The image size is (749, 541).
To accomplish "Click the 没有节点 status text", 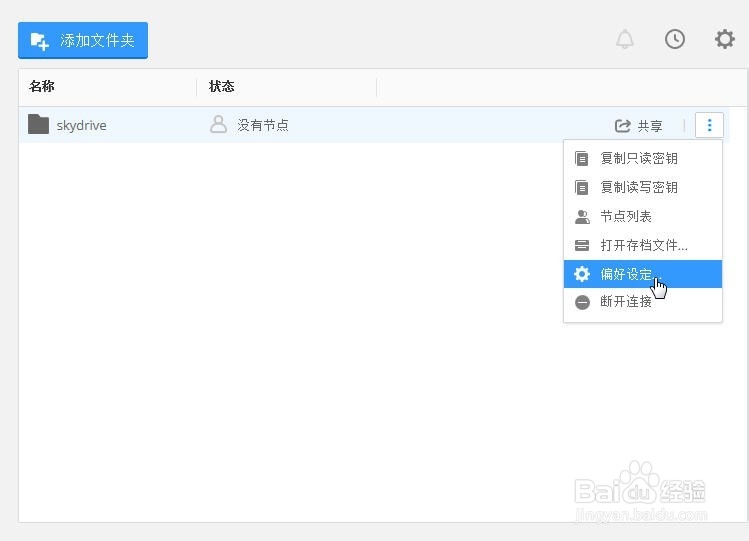I will [263, 126].
